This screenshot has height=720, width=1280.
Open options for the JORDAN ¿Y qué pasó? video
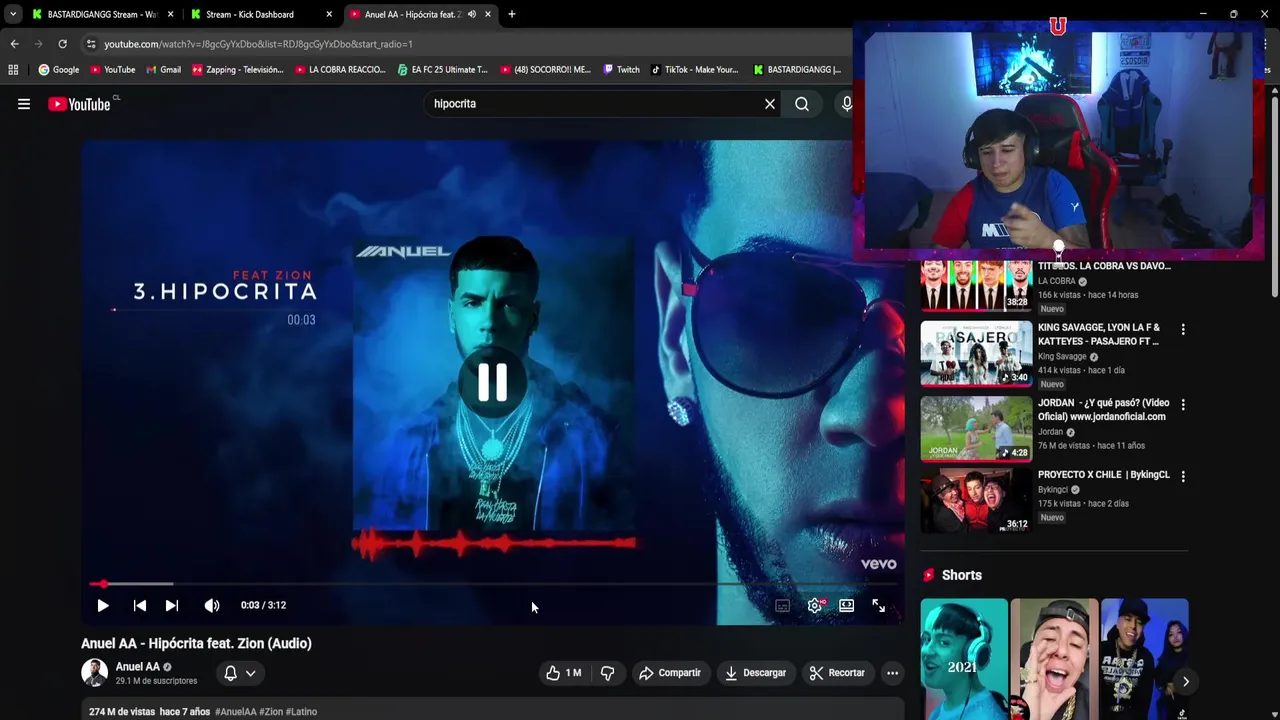(1183, 405)
